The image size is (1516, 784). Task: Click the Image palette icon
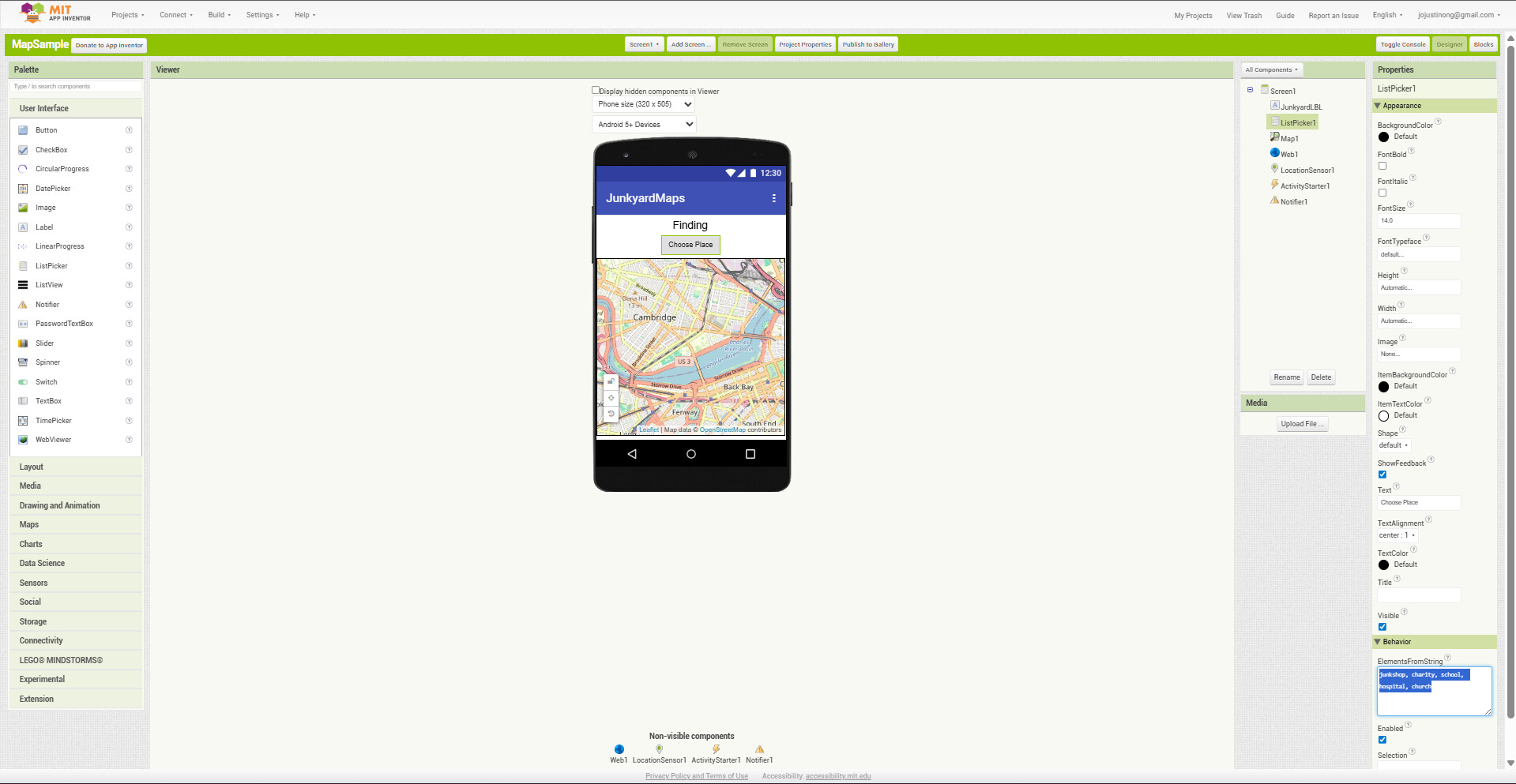(23, 208)
